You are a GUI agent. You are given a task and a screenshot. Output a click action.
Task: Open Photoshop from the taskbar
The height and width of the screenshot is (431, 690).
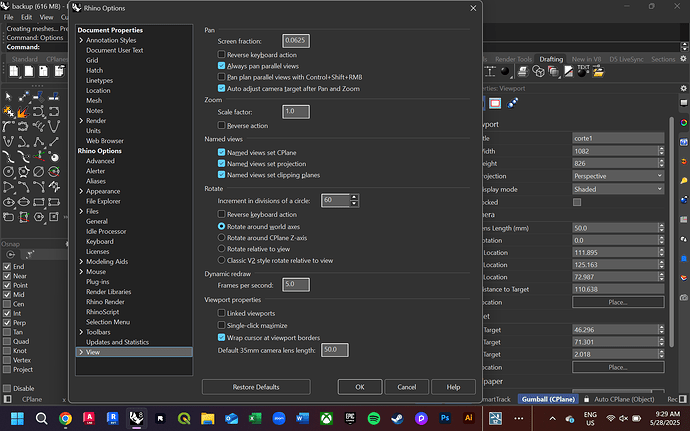coord(445,418)
